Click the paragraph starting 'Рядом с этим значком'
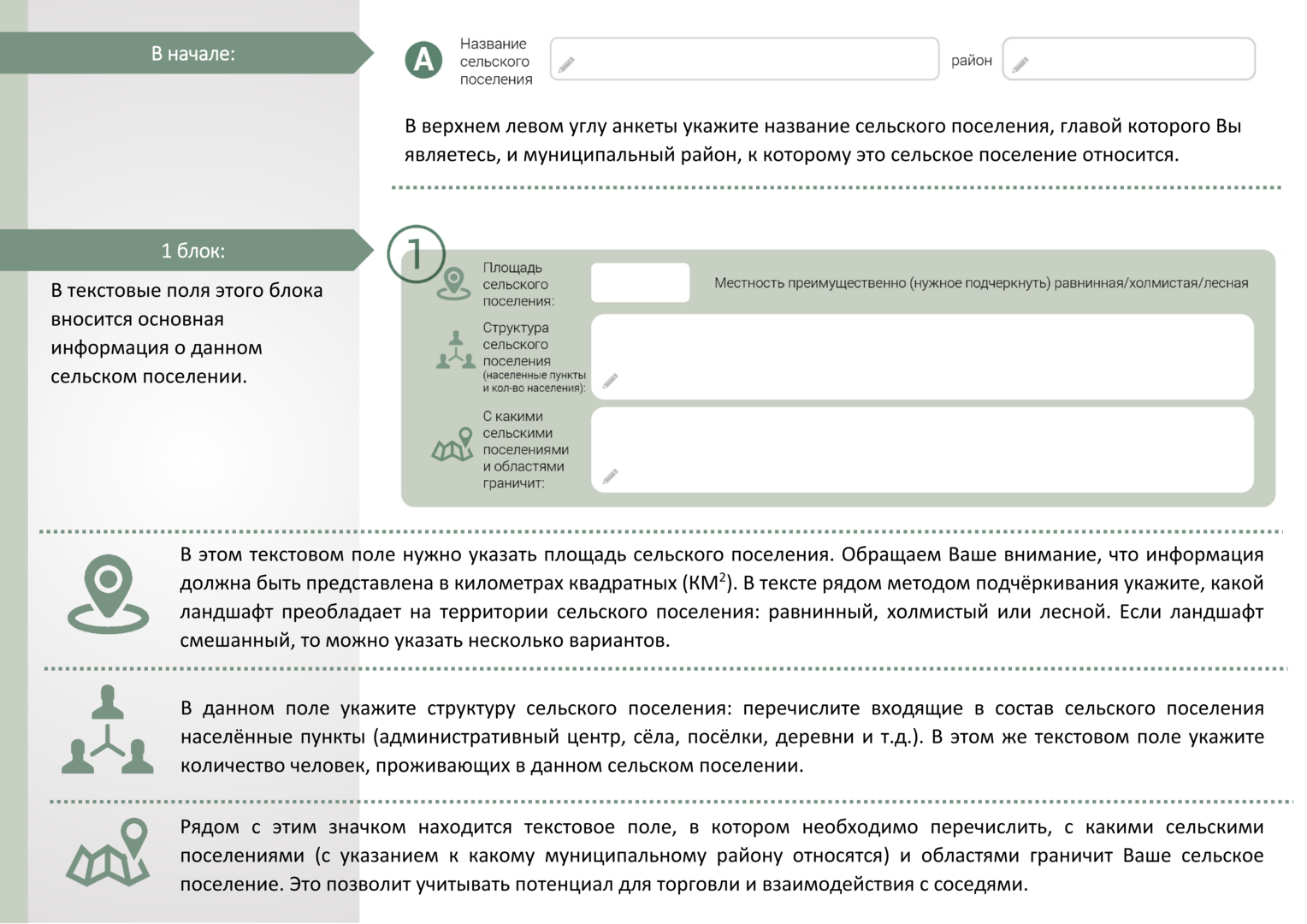1307x924 pixels. 721,856
